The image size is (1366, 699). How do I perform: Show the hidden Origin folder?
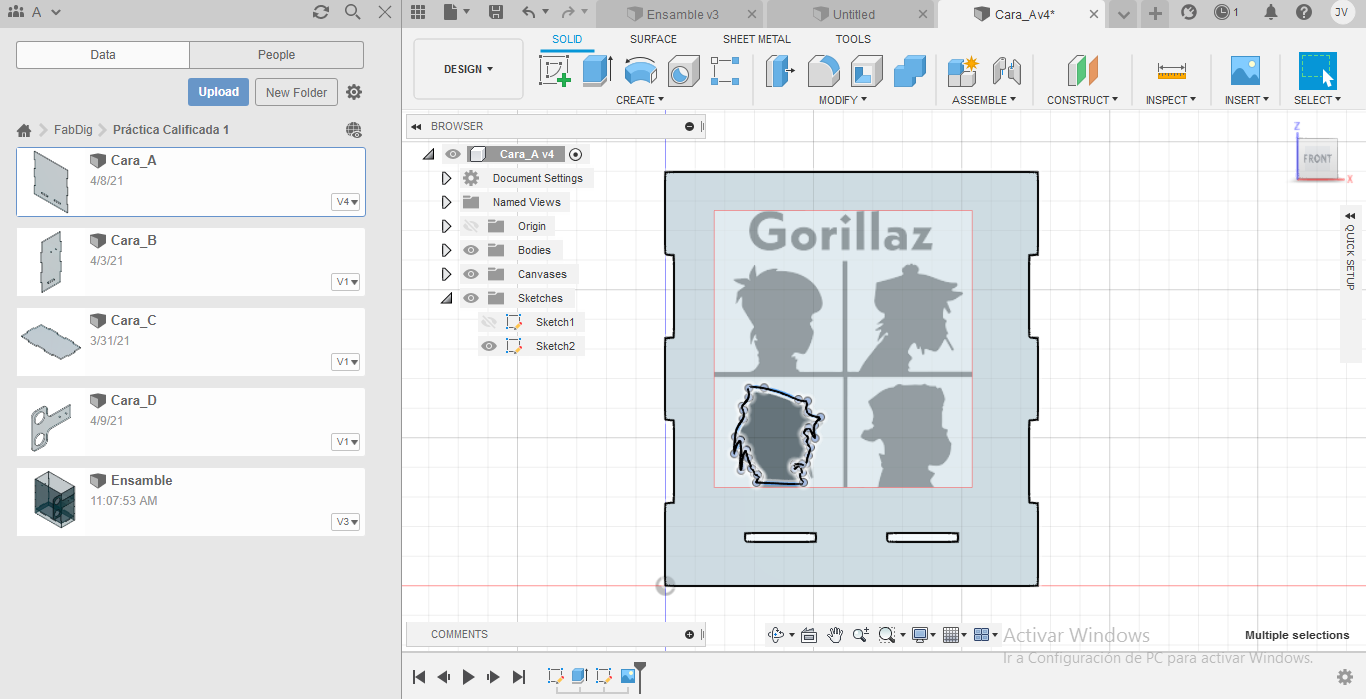472,226
